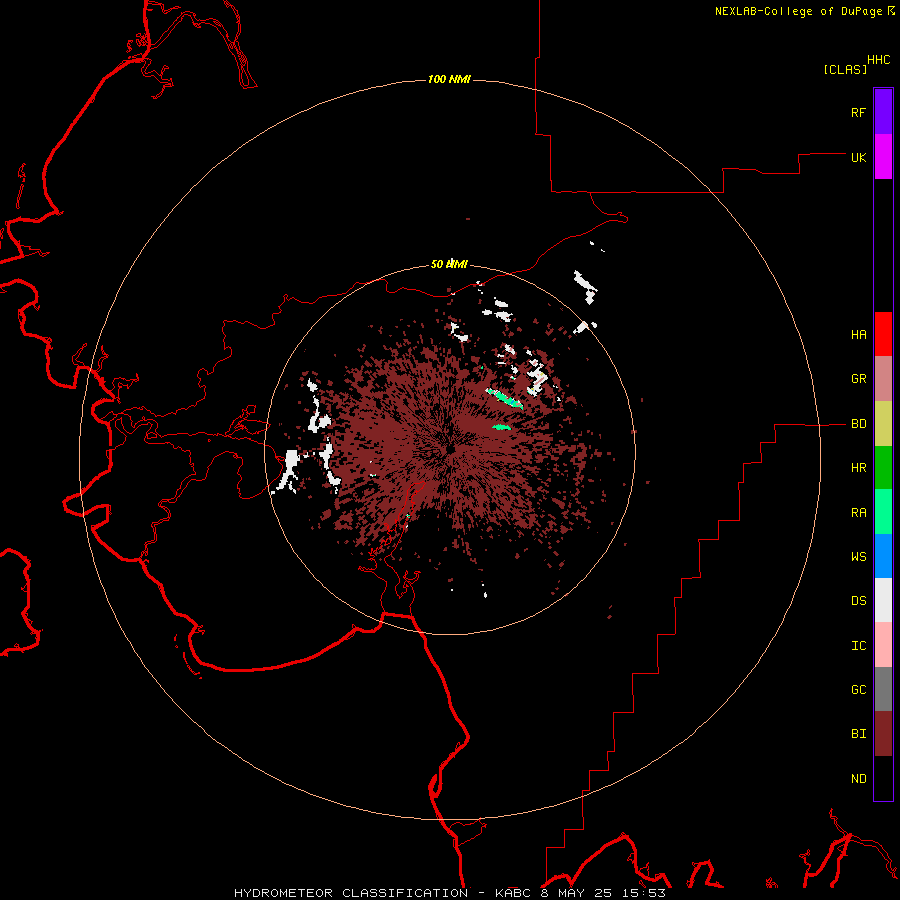Click the KABC station identifier
Viewport: 900px width, 900px height.
pos(513,893)
